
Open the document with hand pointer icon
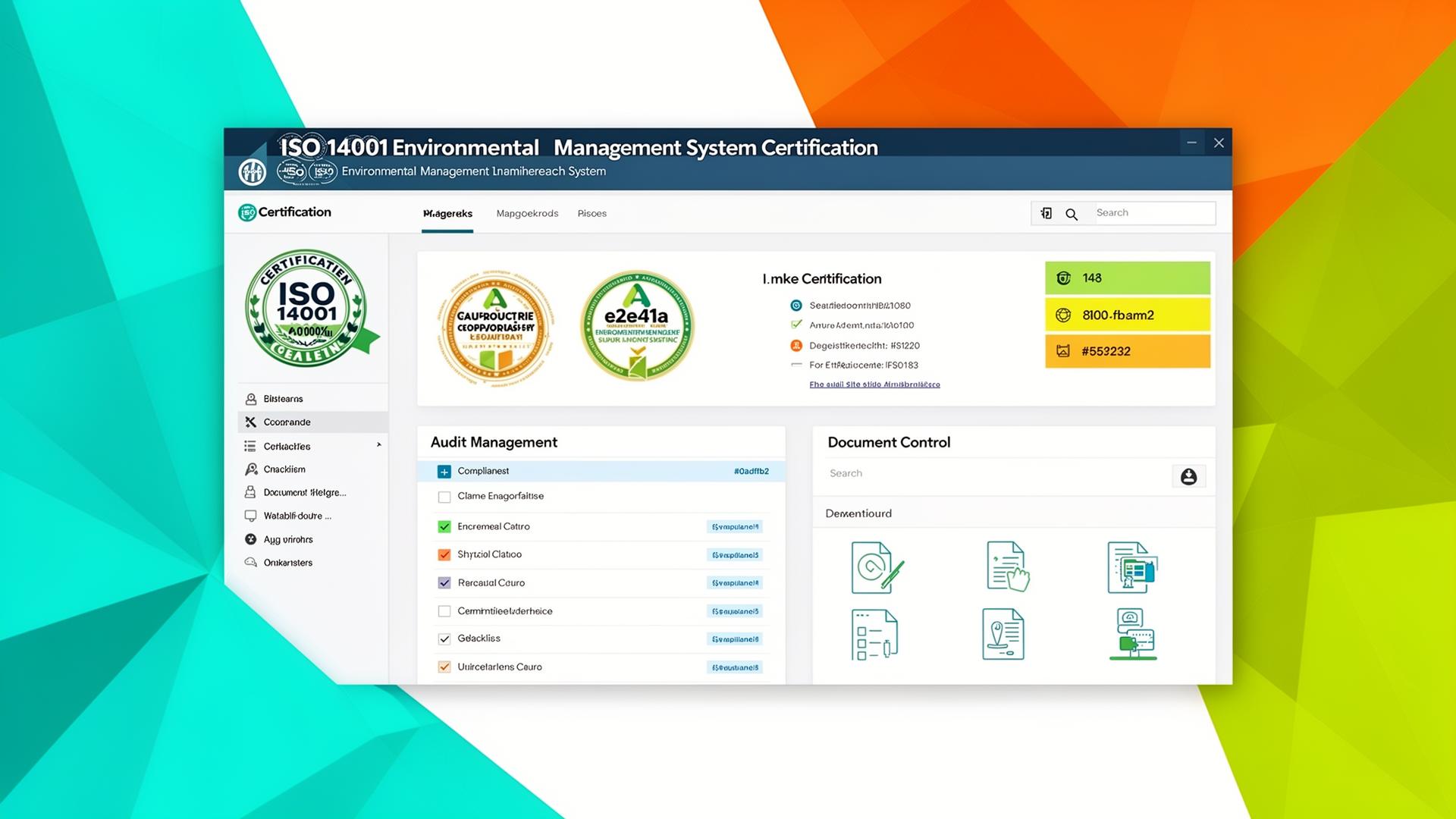tap(1007, 566)
